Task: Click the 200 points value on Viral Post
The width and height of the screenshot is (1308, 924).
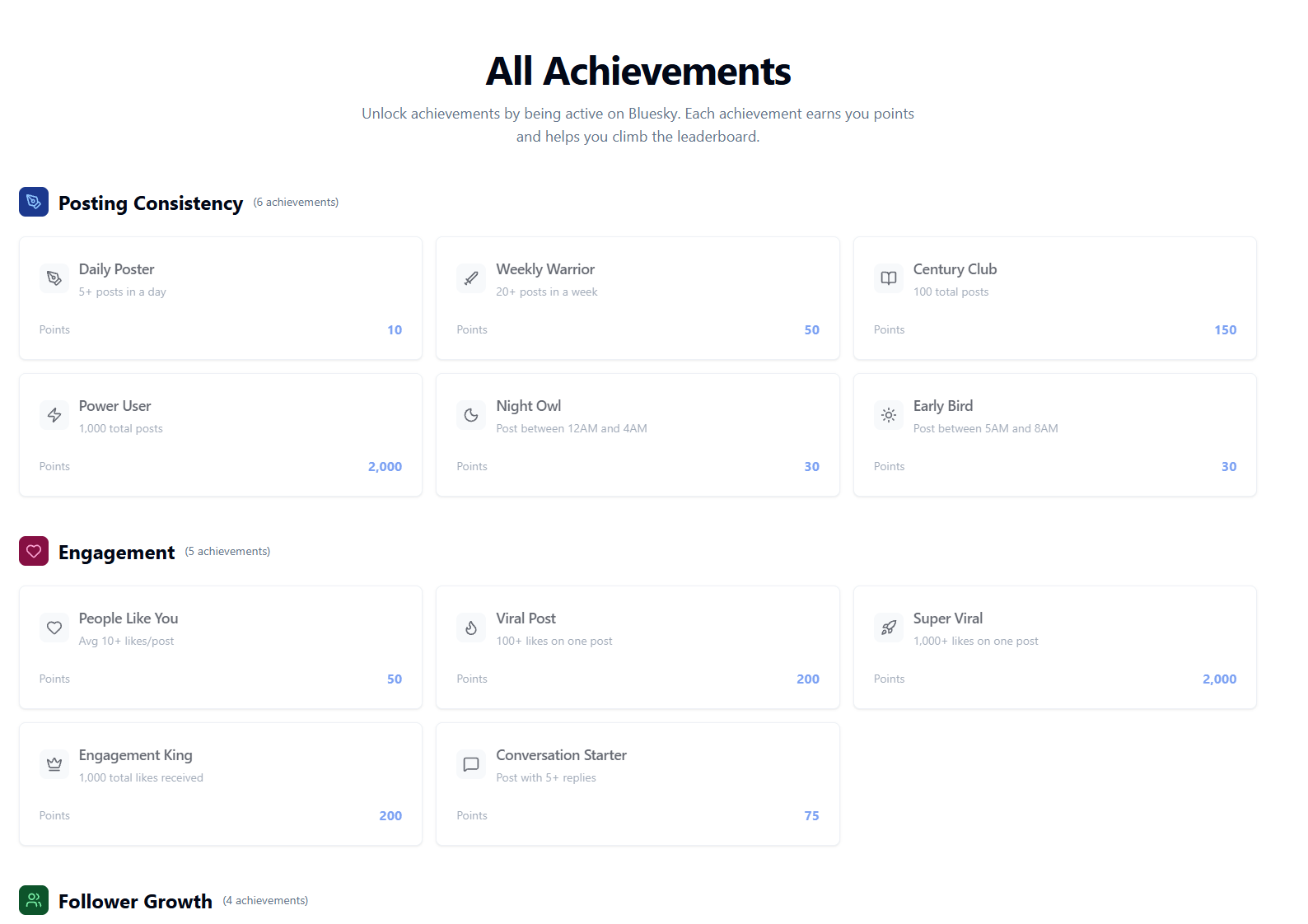Action: [807, 679]
